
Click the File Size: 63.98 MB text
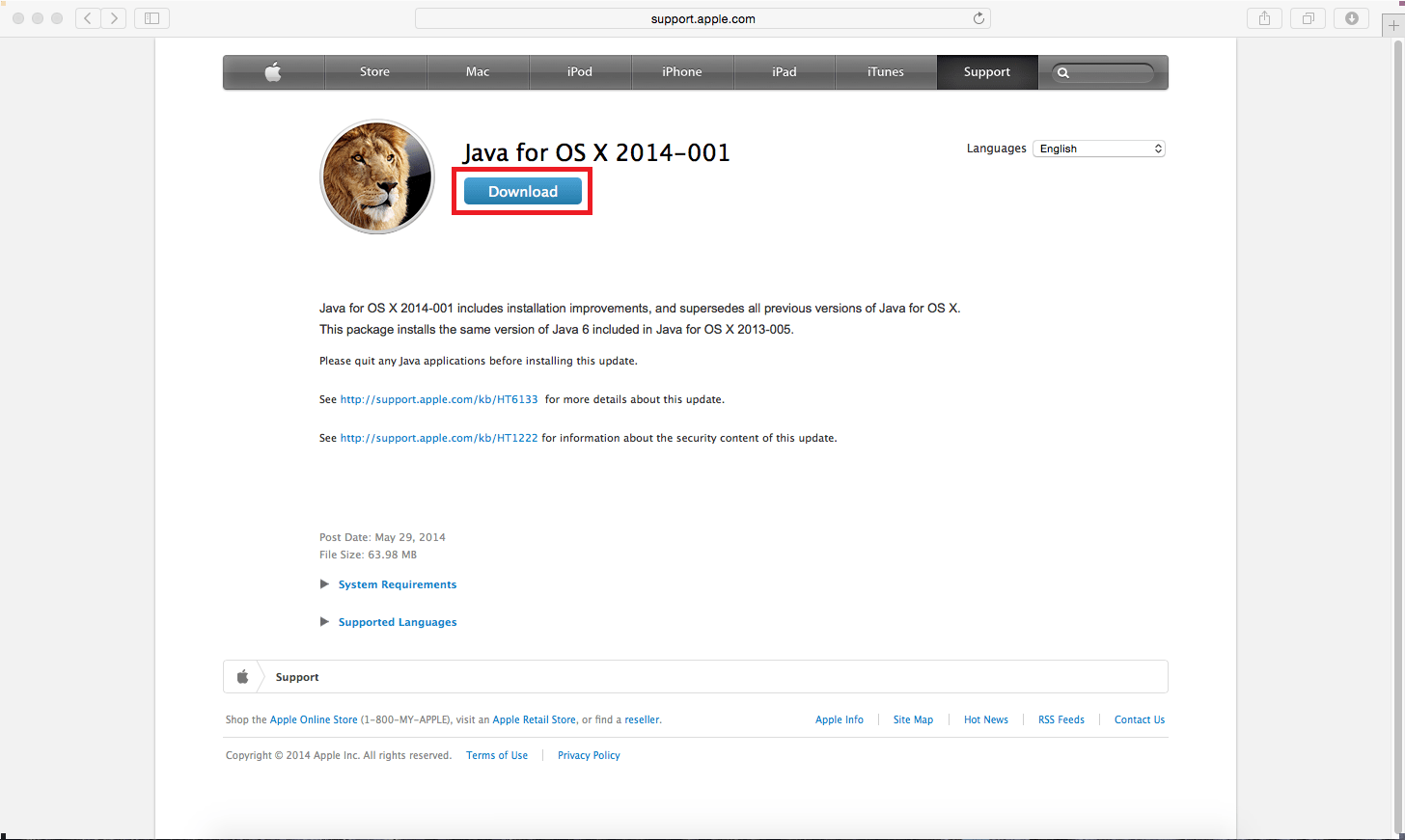368,555
